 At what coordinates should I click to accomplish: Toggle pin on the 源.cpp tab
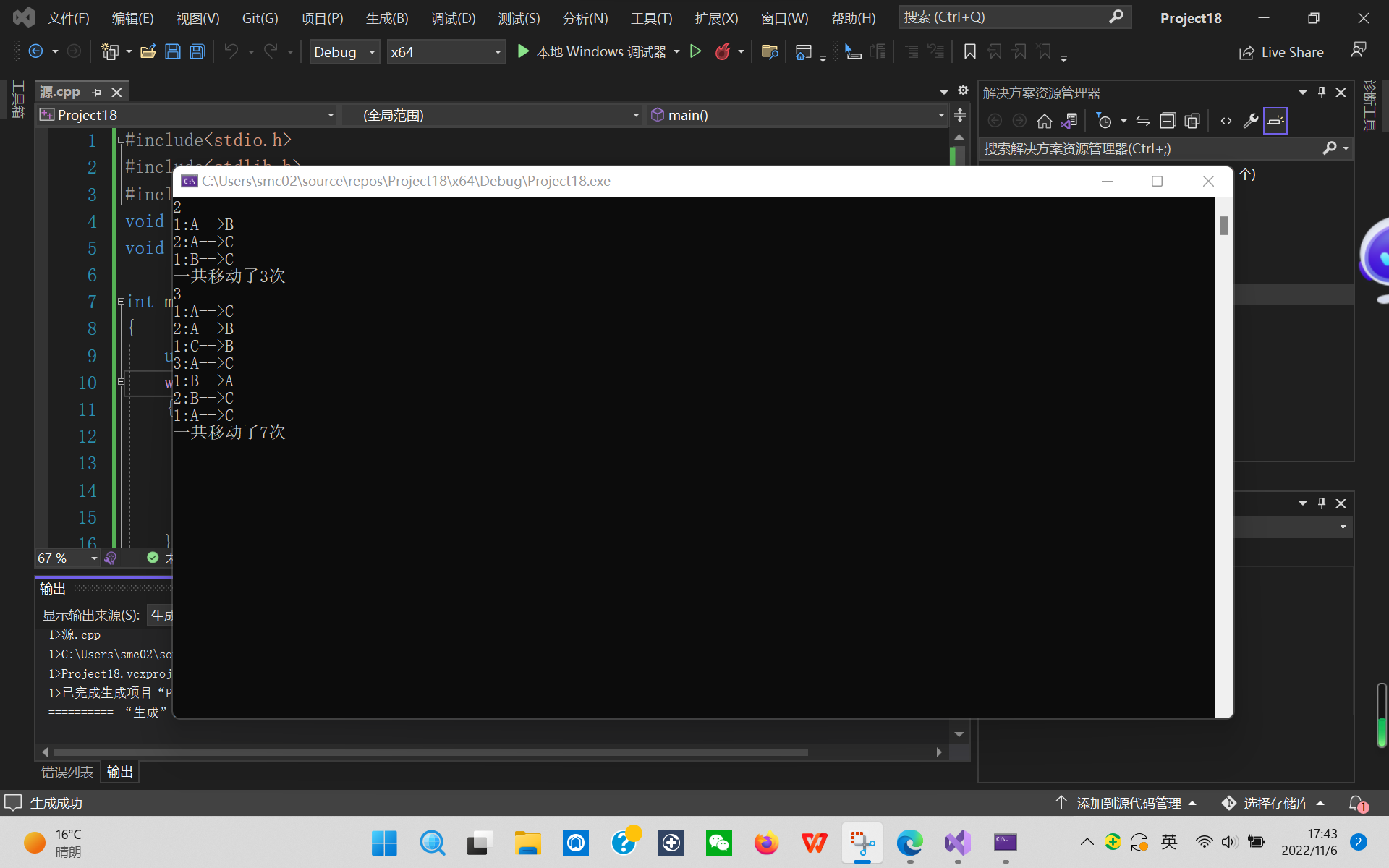(x=97, y=93)
